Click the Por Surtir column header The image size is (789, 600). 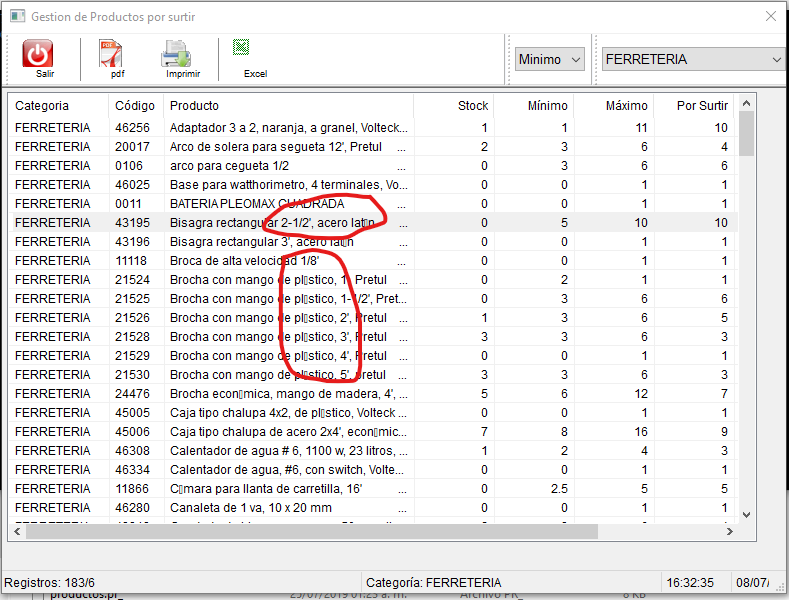point(701,105)
